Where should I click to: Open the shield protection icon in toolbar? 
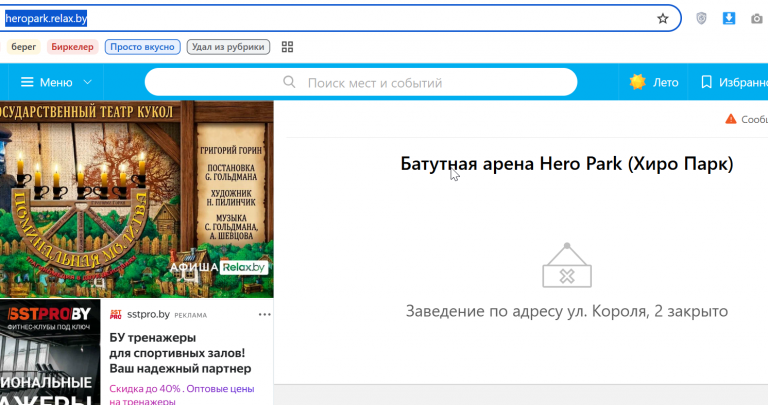click(x=701, y=19)
